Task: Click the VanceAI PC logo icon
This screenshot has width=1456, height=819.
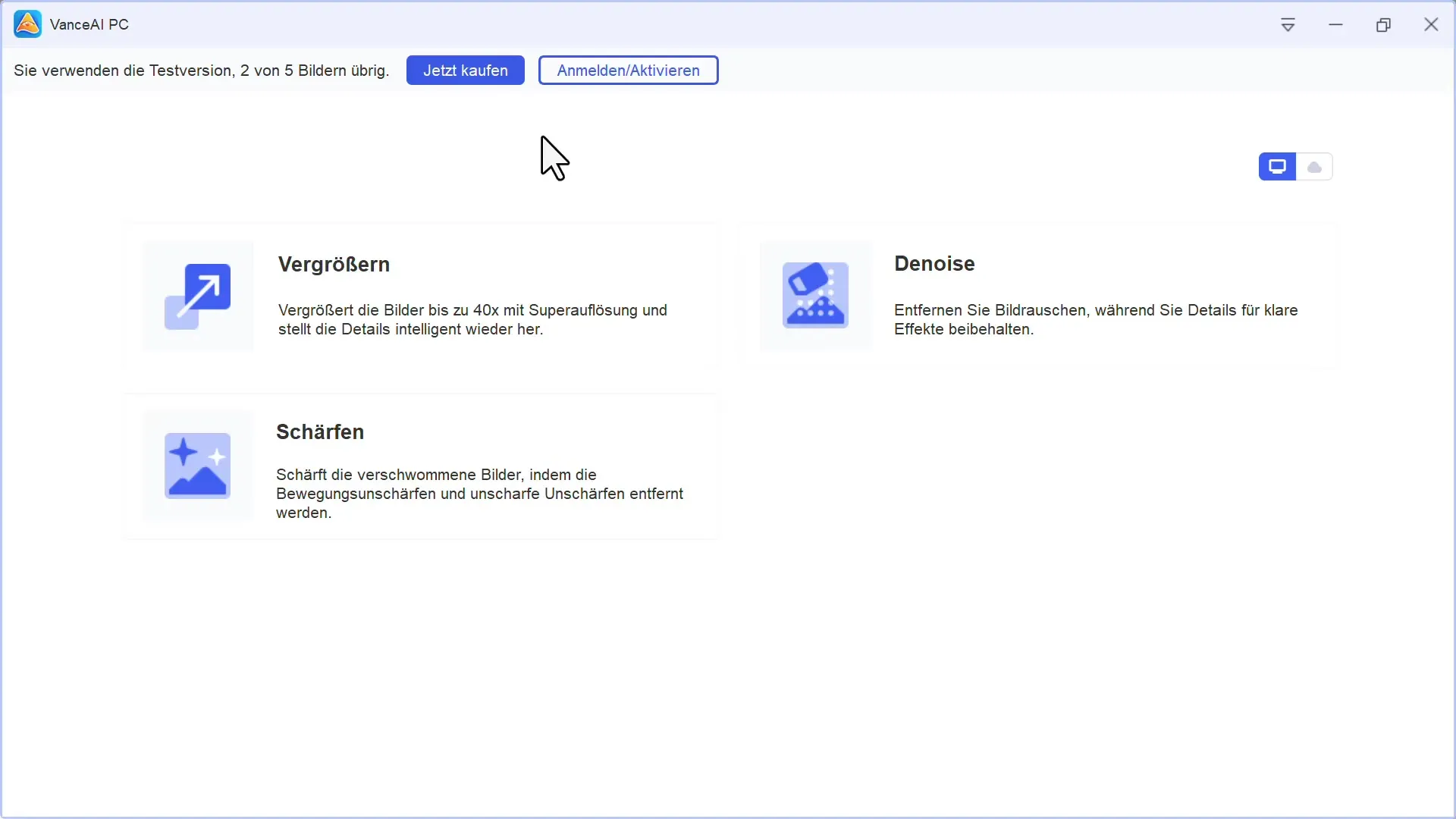Action: (x=28, y=24)
